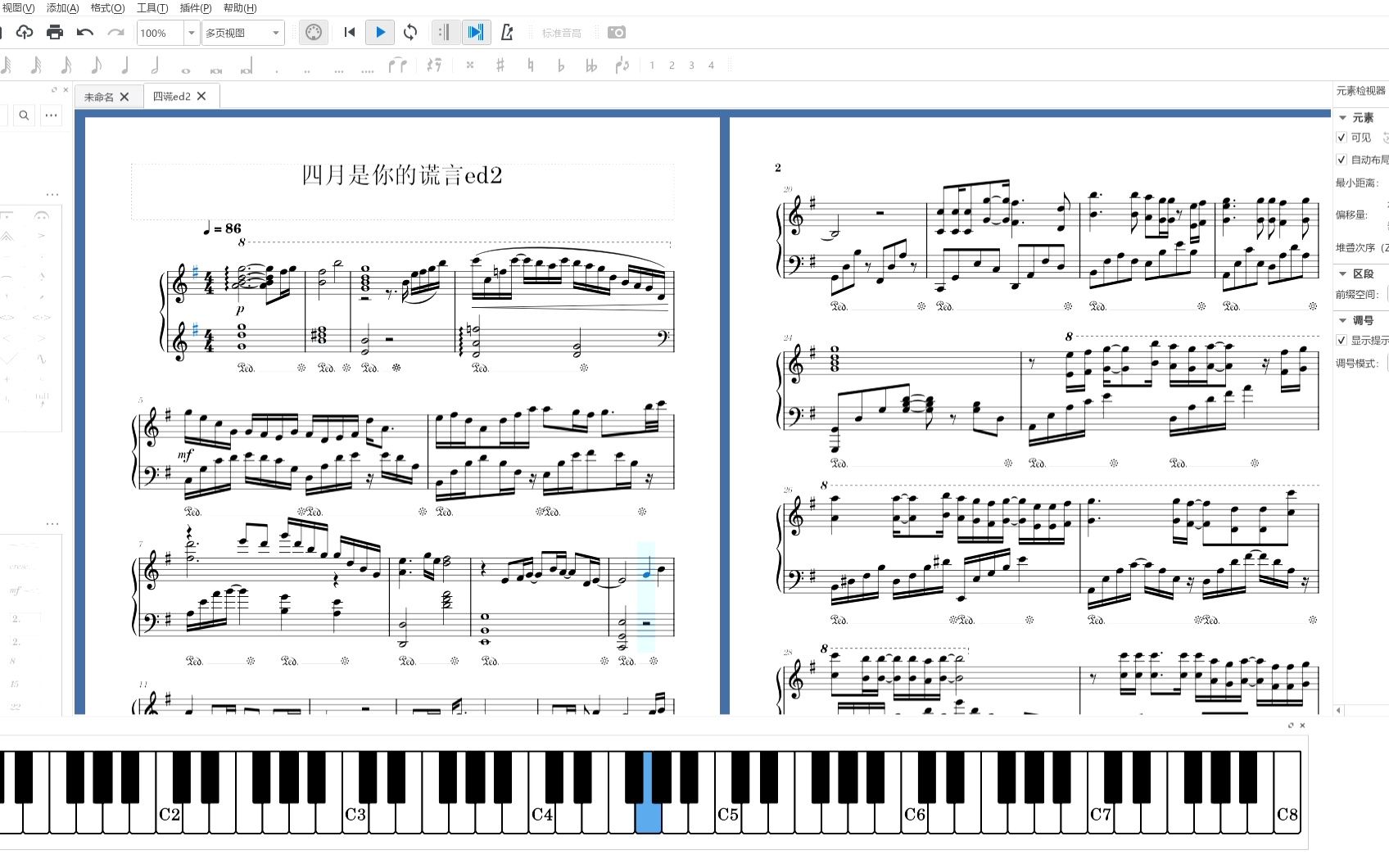
Task: Rewind playback to the start
Action: [350, 32]
